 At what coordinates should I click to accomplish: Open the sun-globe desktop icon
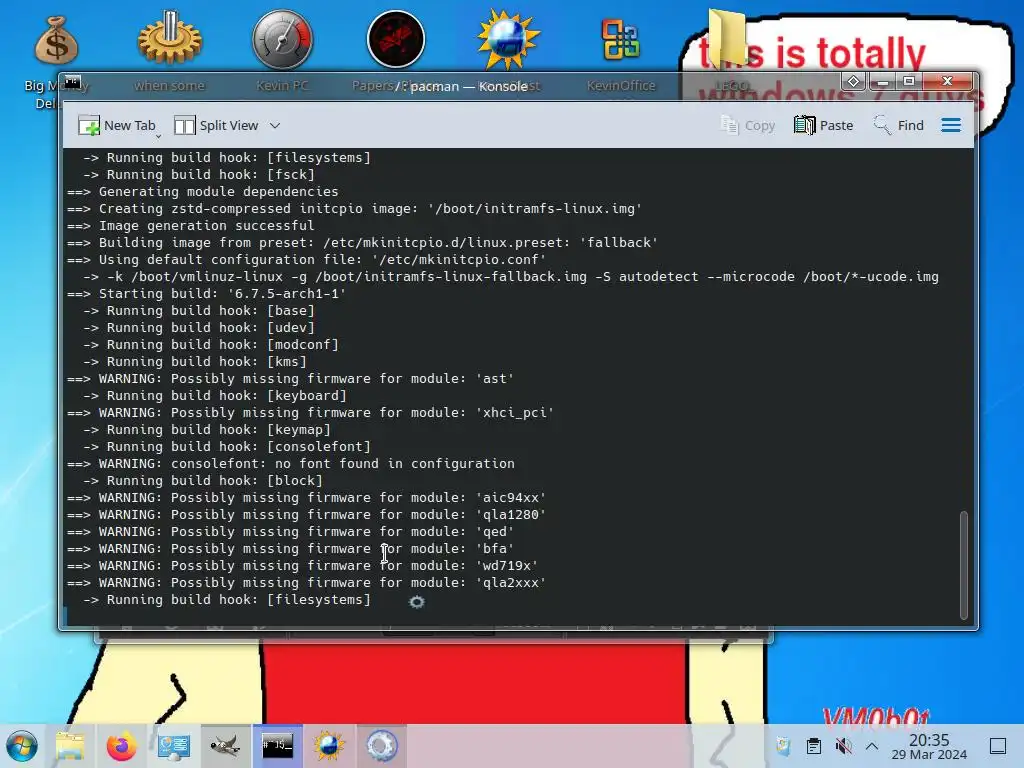pos(507,40)
